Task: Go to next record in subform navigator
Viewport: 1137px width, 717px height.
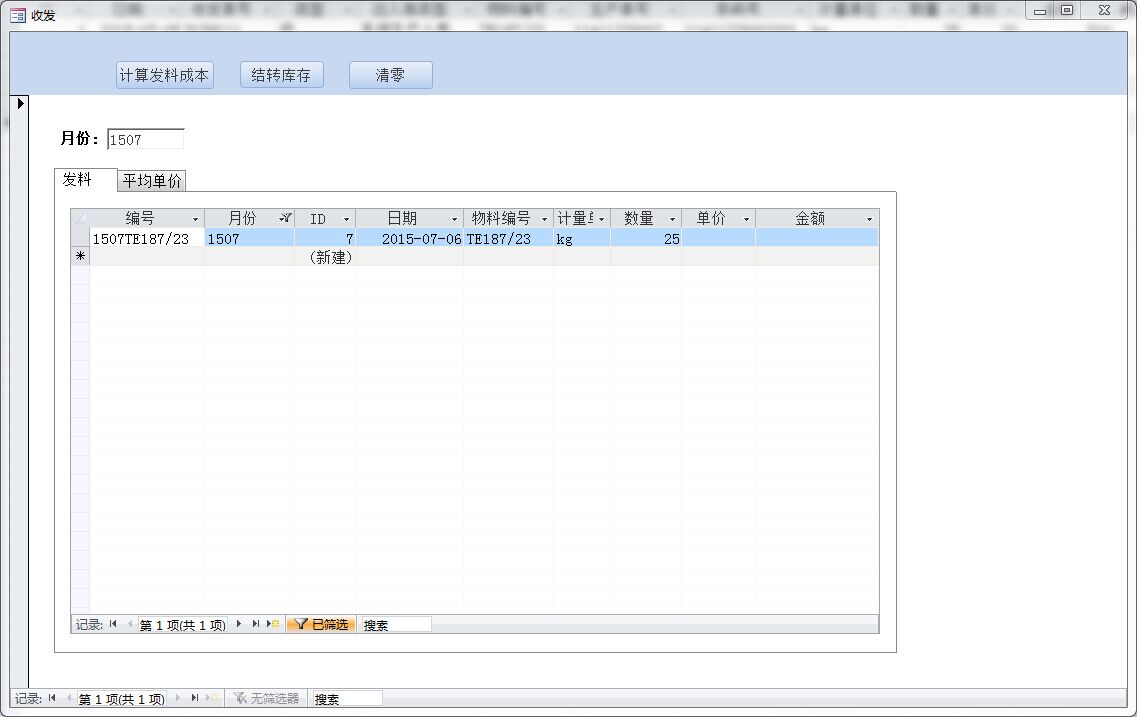Action: pyautogui.click(x=239, y=624)
